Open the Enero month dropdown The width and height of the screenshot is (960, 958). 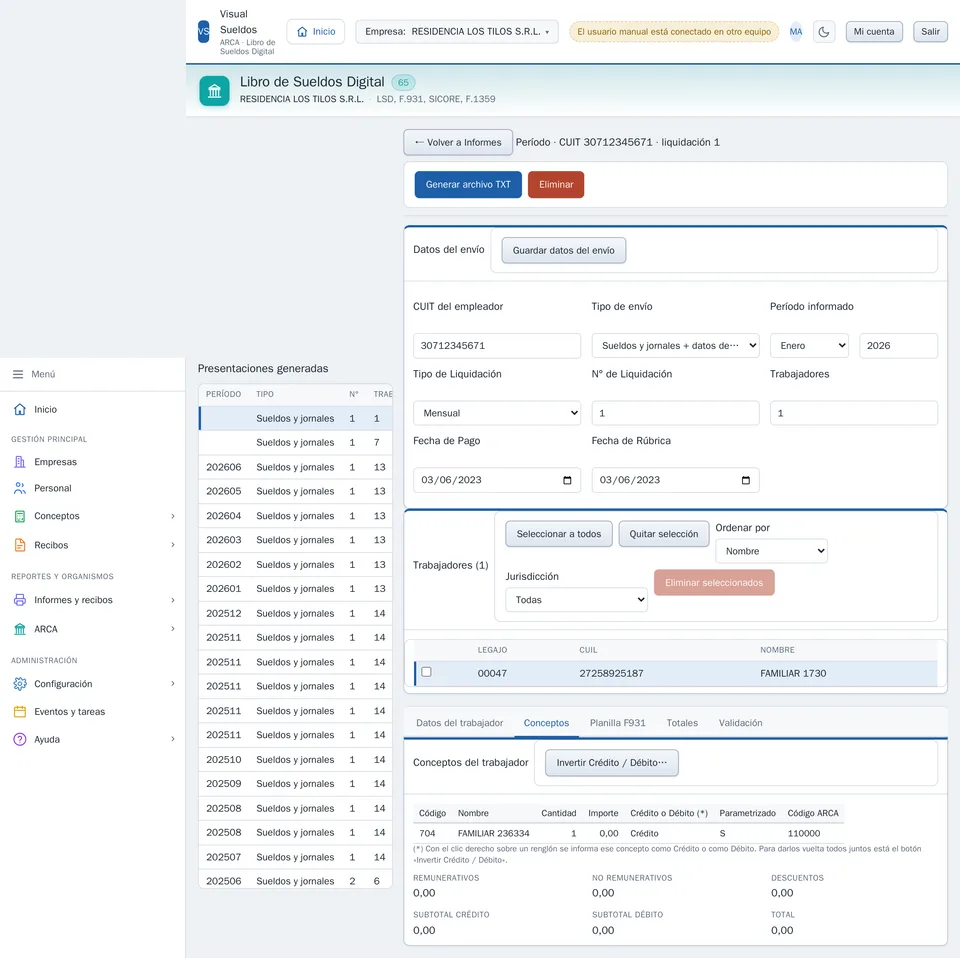(x=809, y=346)
